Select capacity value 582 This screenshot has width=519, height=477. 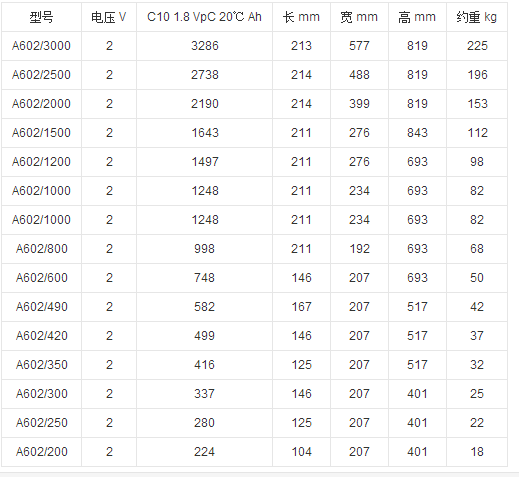[x=204, y=307]
